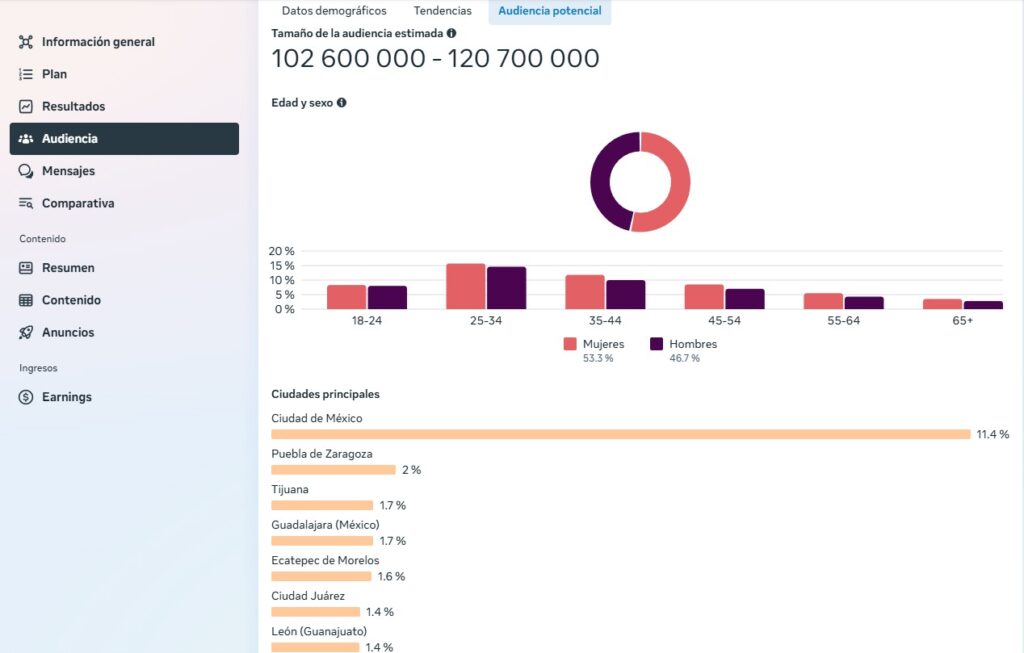This screenshot has height=653, width=1024.
Task: Click the Información general sidebar icon
Action: (x=26, y=42)
